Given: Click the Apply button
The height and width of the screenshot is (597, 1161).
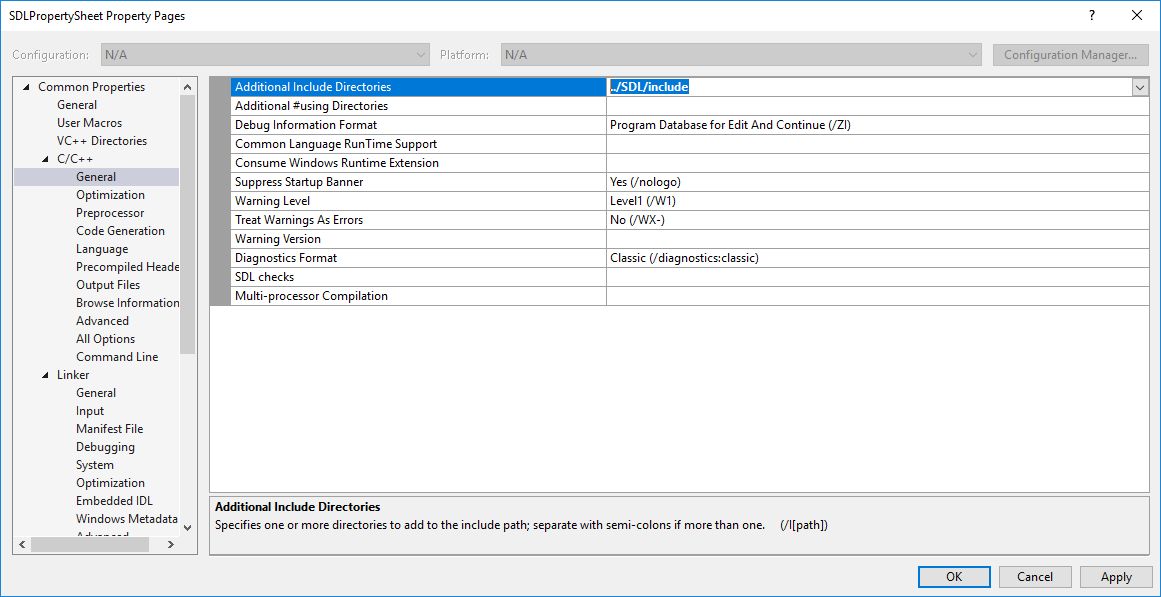Looking at the screenshot, I should pos(1116,576).
